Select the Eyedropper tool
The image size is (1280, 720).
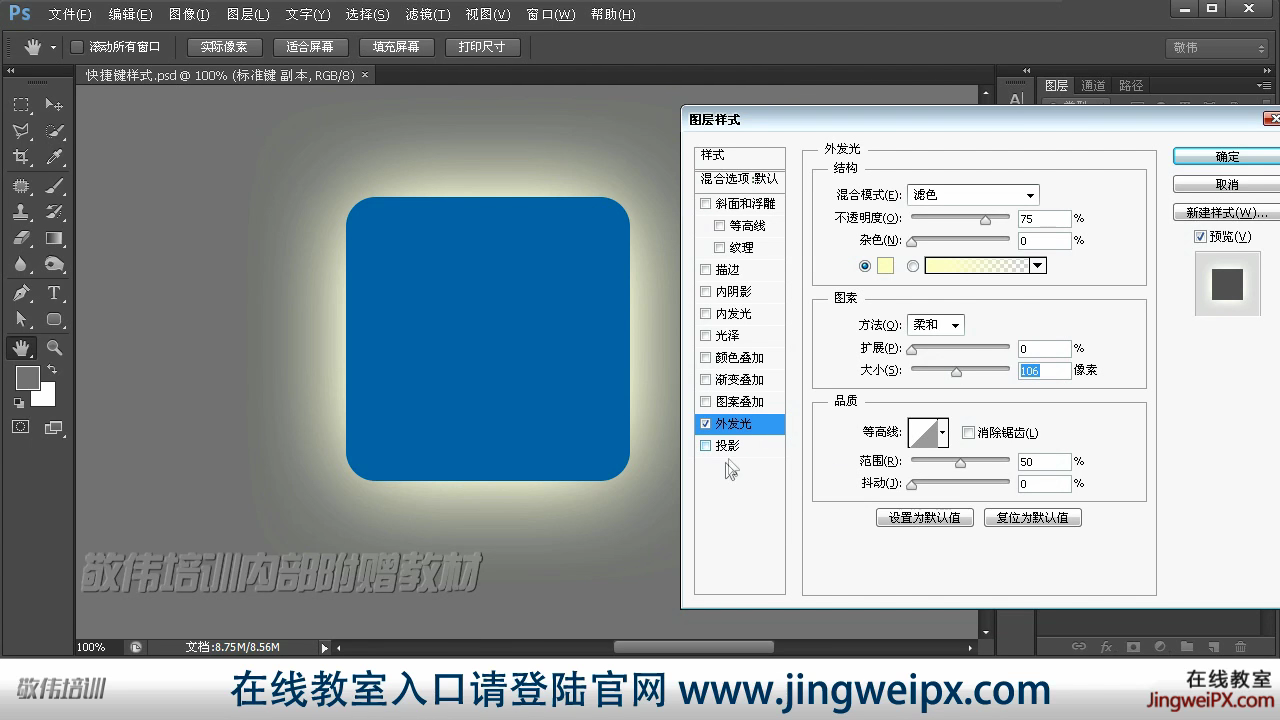tap(54, 157)
